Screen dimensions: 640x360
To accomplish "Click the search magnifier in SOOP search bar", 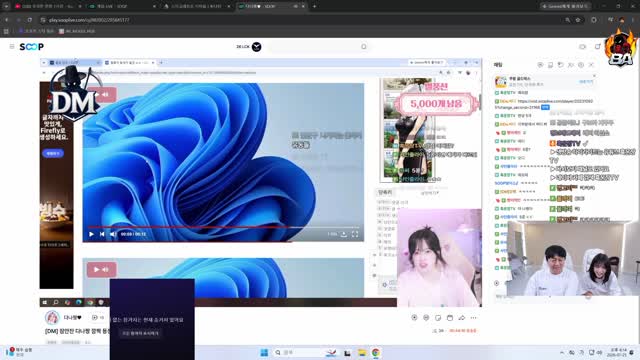I will [x=364, y=47].
